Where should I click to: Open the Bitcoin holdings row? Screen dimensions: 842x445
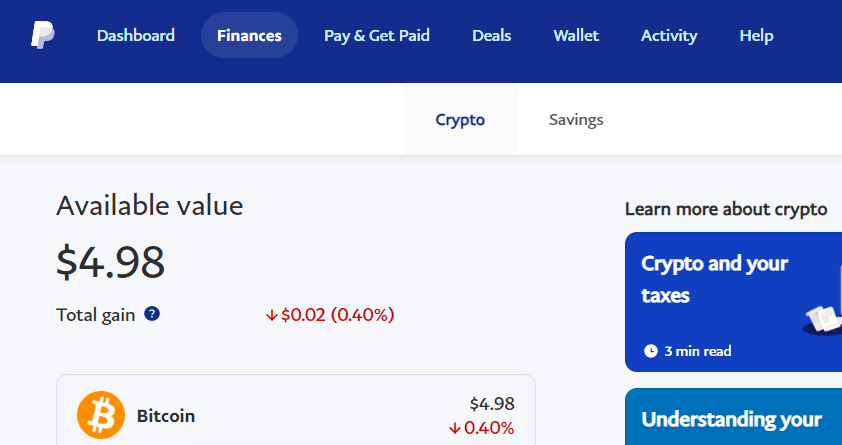pyautogui.click(x=296, y=415)
